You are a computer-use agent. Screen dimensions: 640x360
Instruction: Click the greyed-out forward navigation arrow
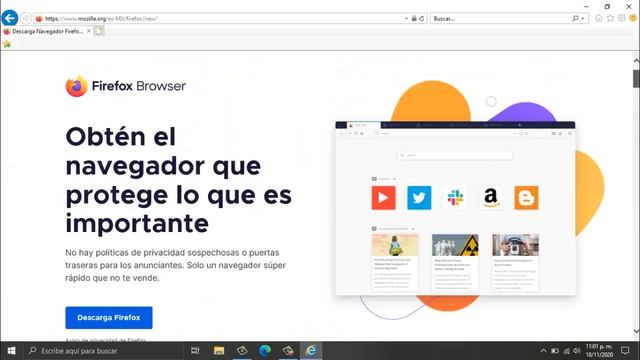pyautogui.click(x=26, y=18)
